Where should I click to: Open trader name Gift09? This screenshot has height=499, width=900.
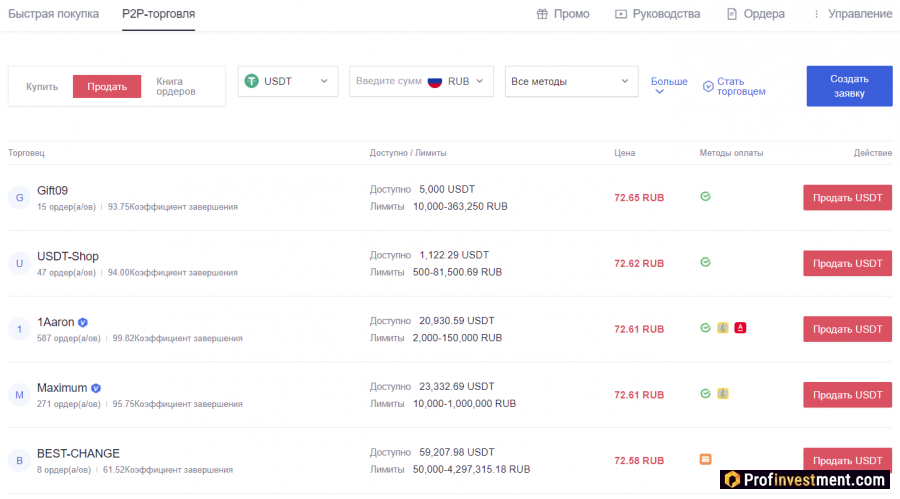(x=52, y=191)
